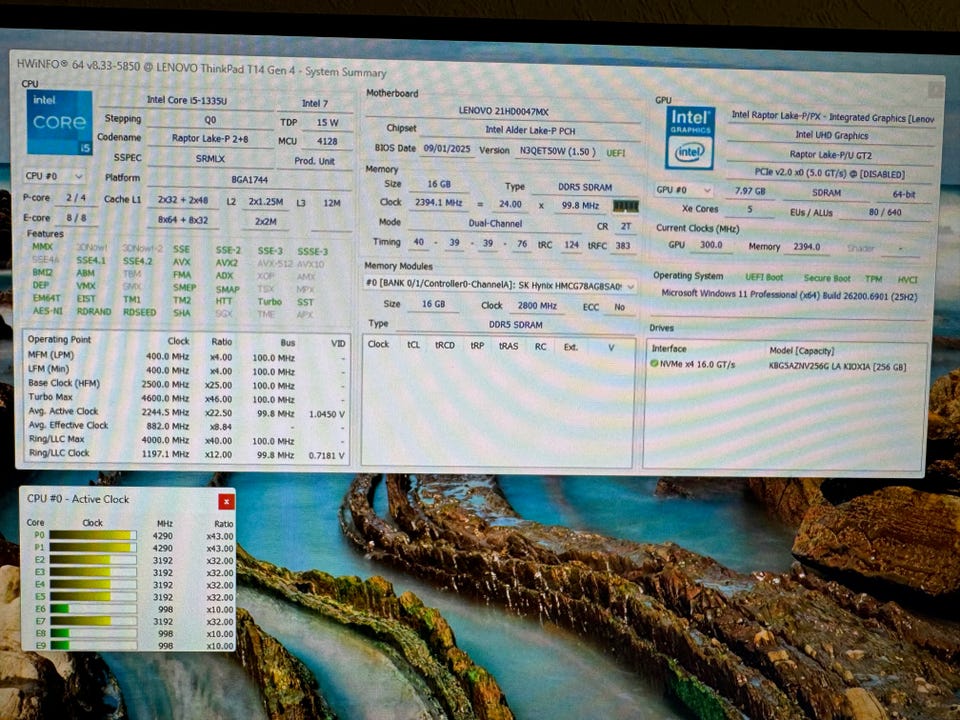
Task: Click the UEFI Boot status indicator
Action: pyautogui.click(x=765, y=277)
